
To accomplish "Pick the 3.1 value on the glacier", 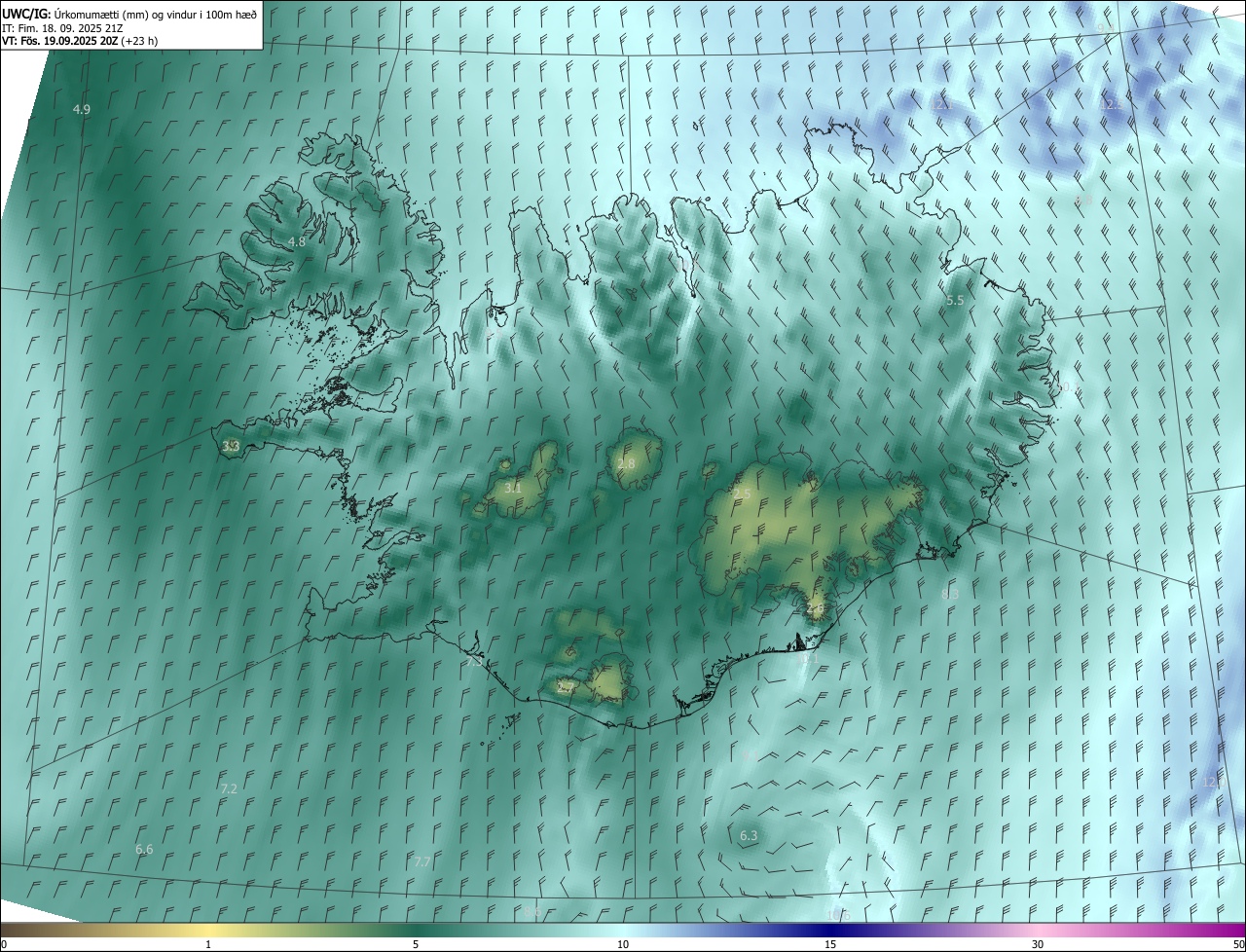I will pyautogui.click(x=513, y=488).
